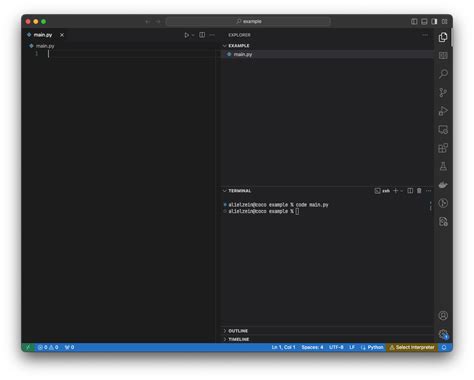Go back with the title bar left arrow
474x380 pixels.
point(148,22)
